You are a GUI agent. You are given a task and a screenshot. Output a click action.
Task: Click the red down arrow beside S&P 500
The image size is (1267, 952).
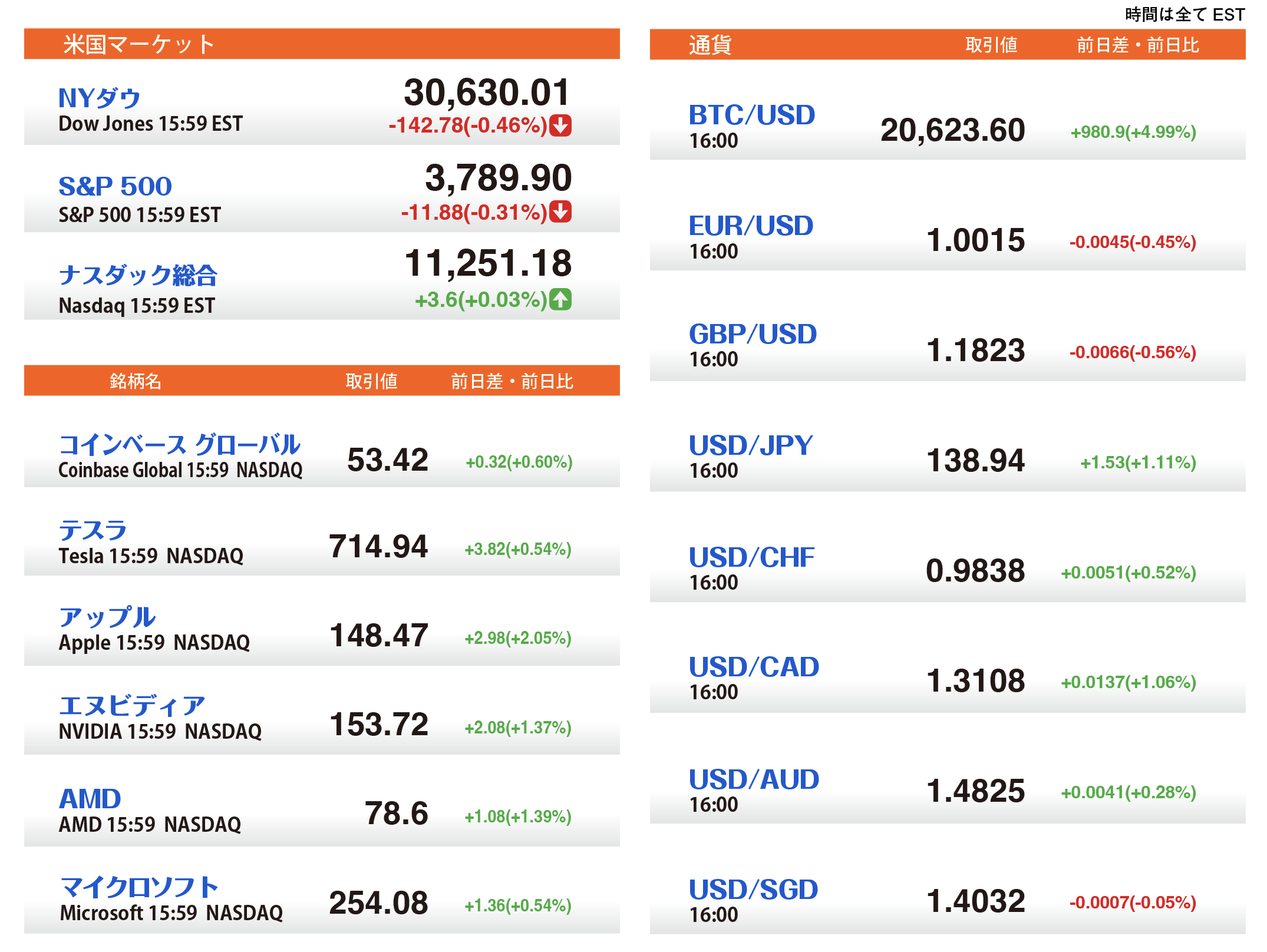560,212
